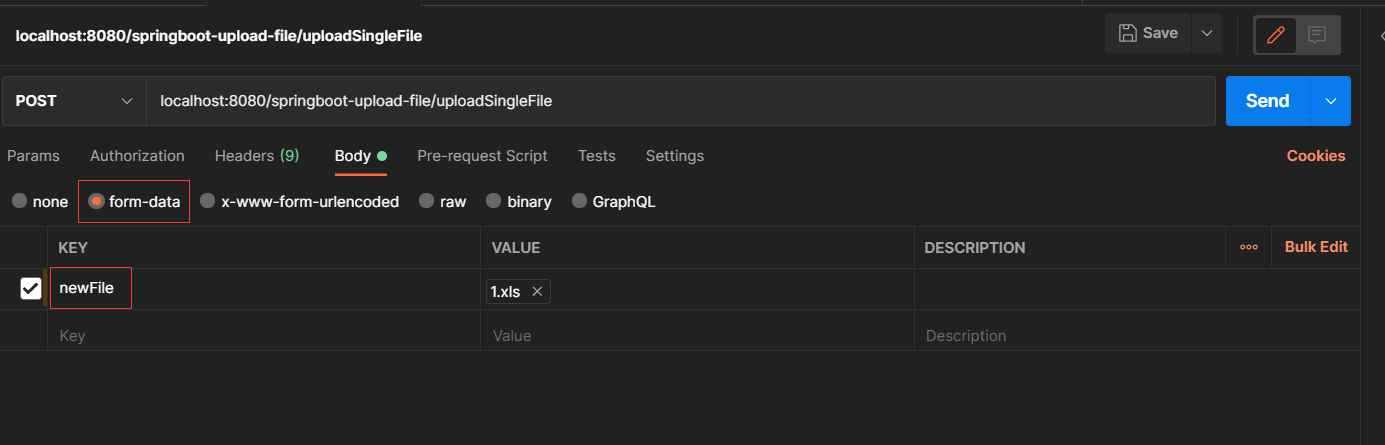Select the GraphQL body option
Viewport: 1385px width, 445px height.
(580, 202)
